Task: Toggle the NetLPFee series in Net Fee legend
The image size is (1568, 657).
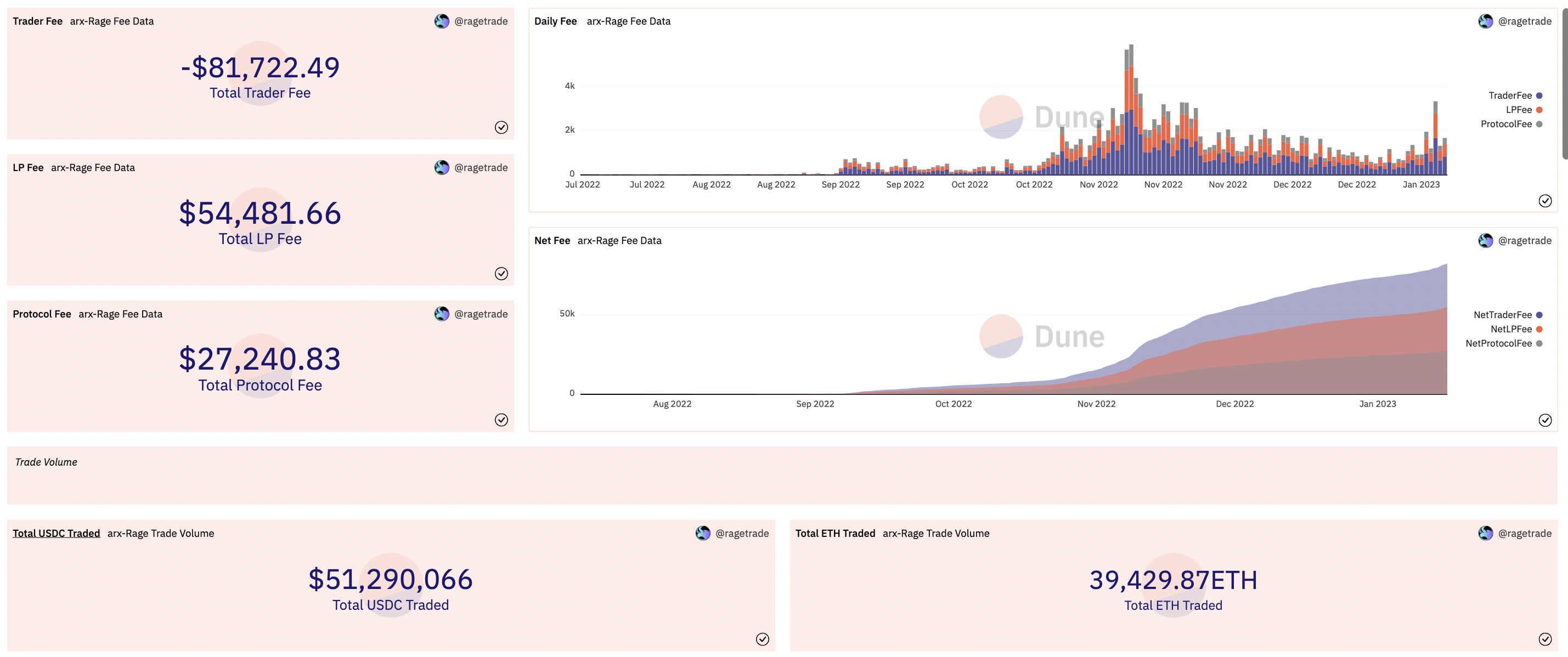Action: pos(1516,329)
